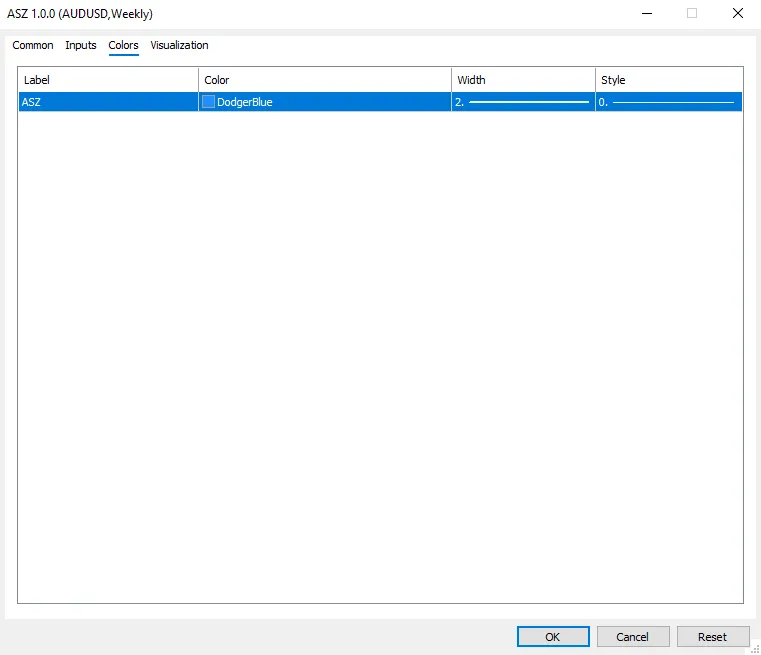761x655 pixels.
Task: Click the DodgerBlue color swatch square
Action: [x=209, y=102]
